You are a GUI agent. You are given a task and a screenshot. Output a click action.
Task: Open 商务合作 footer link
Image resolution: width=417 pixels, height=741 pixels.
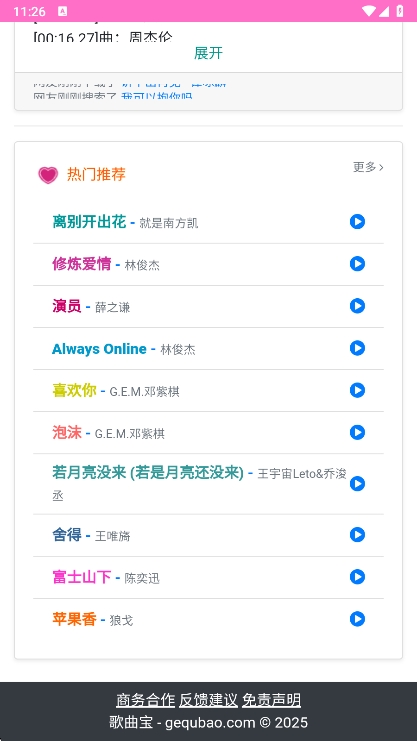[x=146, y=700]
